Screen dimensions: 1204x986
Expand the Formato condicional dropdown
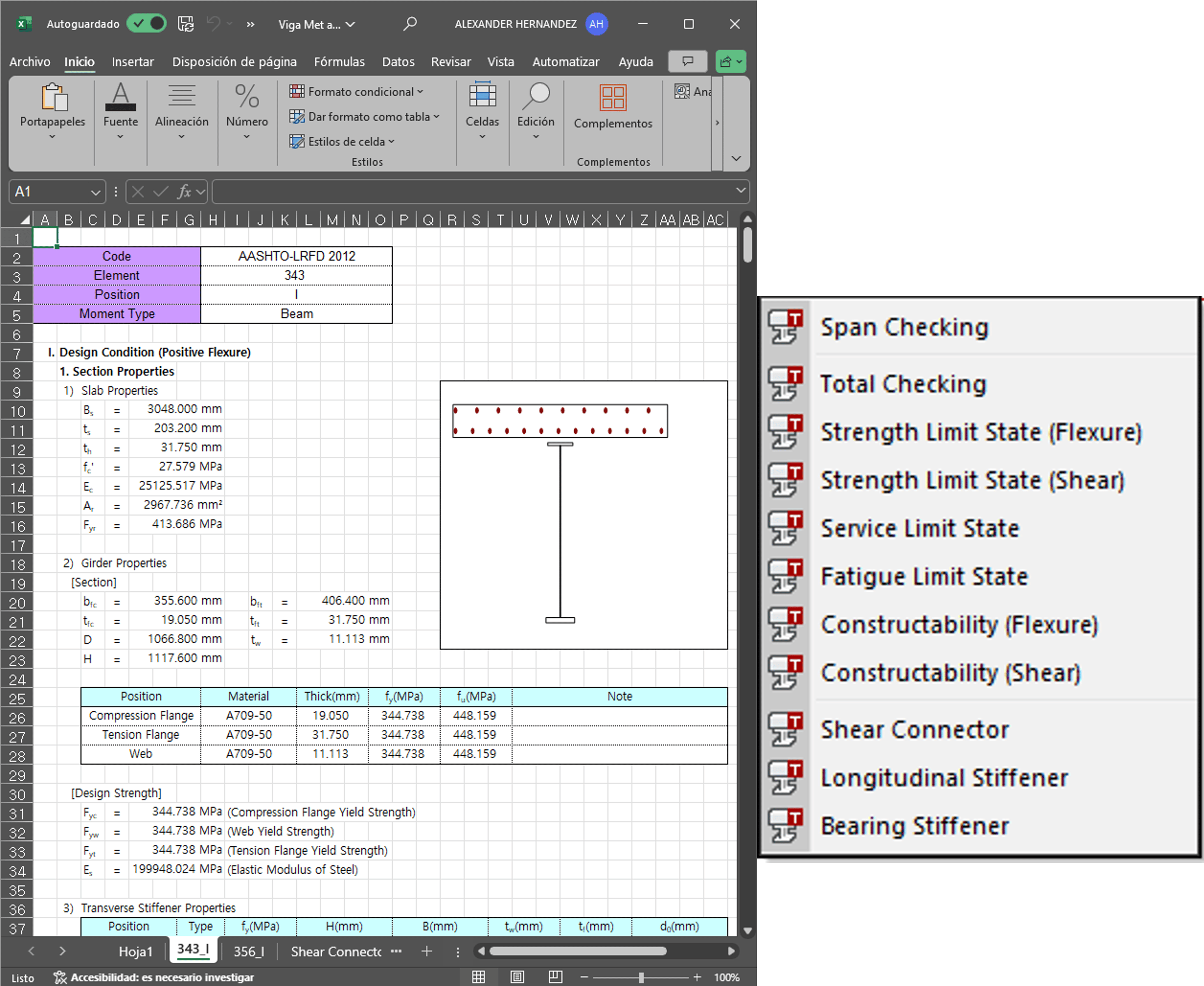356,91
